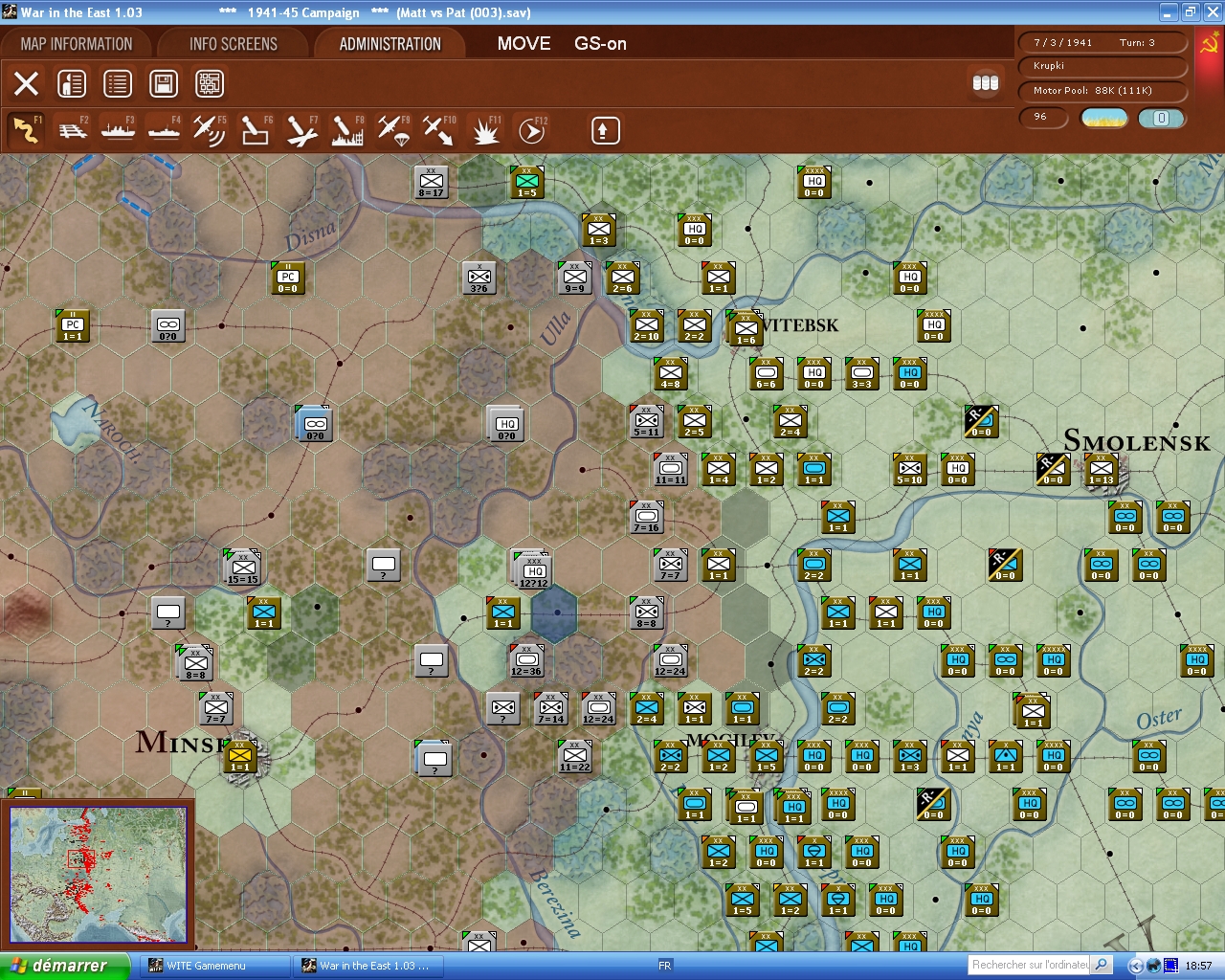Select the yellow unit at Minsk

(x=239, y=756)
